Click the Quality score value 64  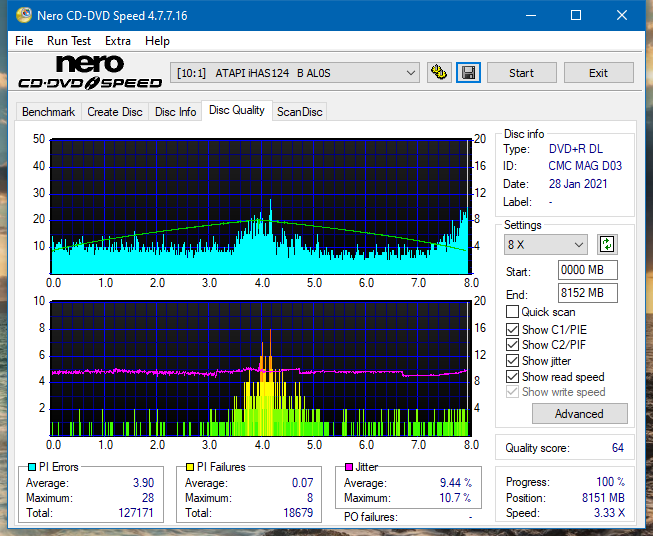pyautogui.click(x=618, y=448)
